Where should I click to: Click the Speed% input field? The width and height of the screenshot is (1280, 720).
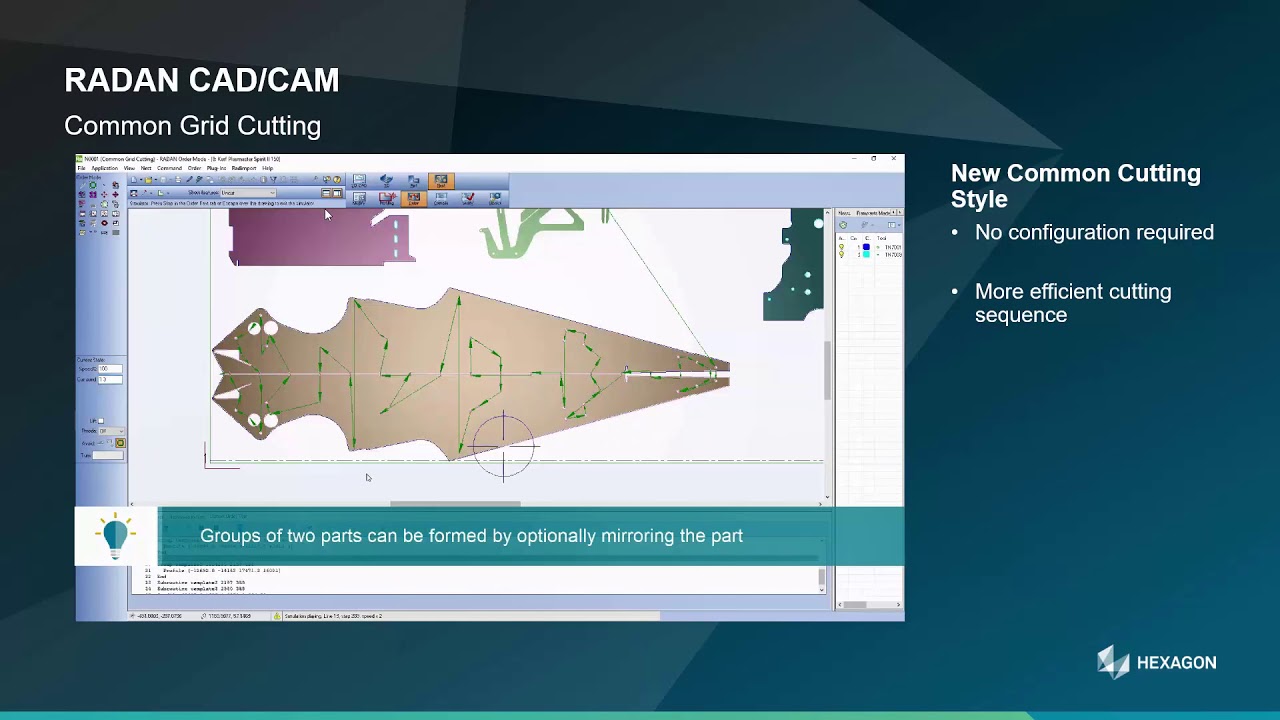pos(110,369)
